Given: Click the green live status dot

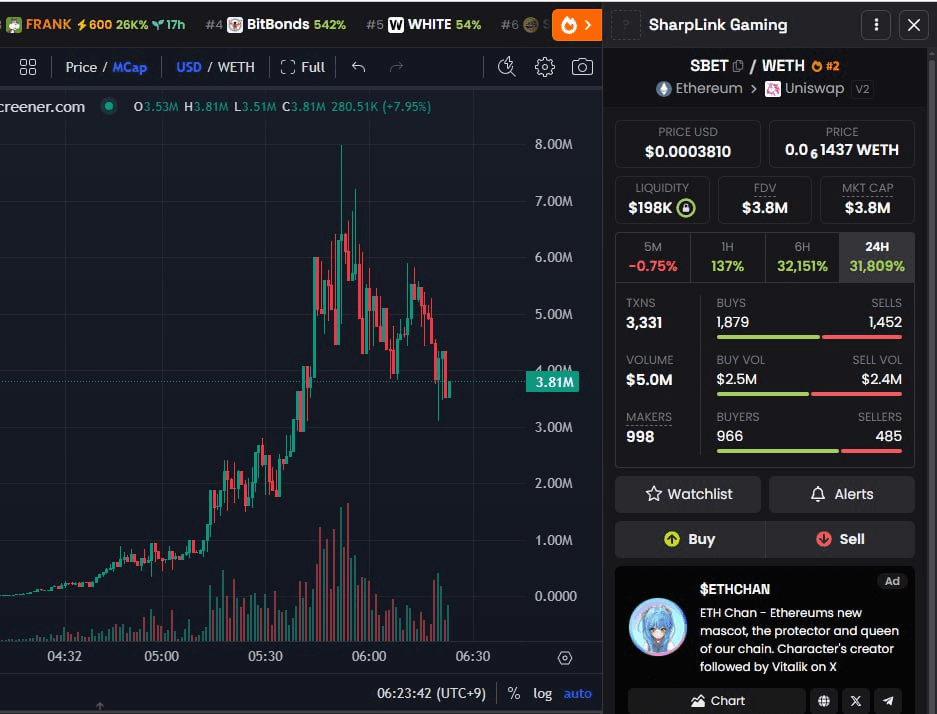Looking at the screenshot, I should point(109,106).
